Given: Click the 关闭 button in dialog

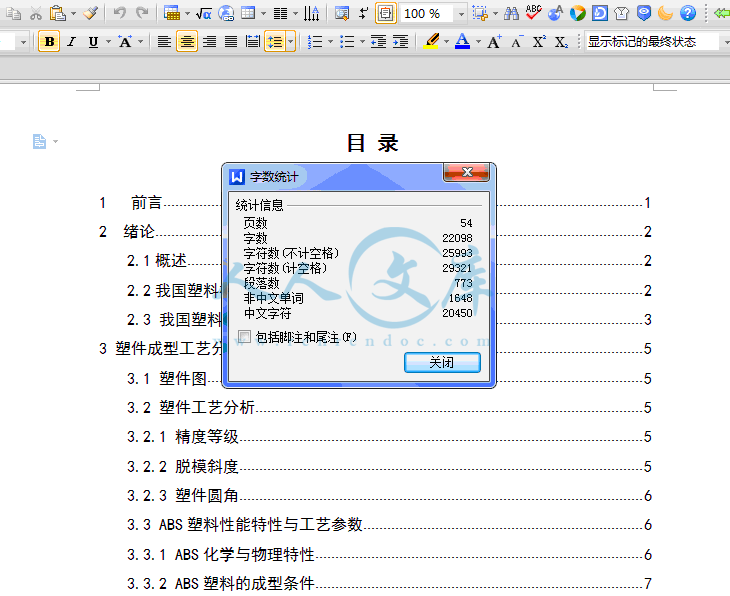Looking at the screenshot, I should tap(442, 362).
